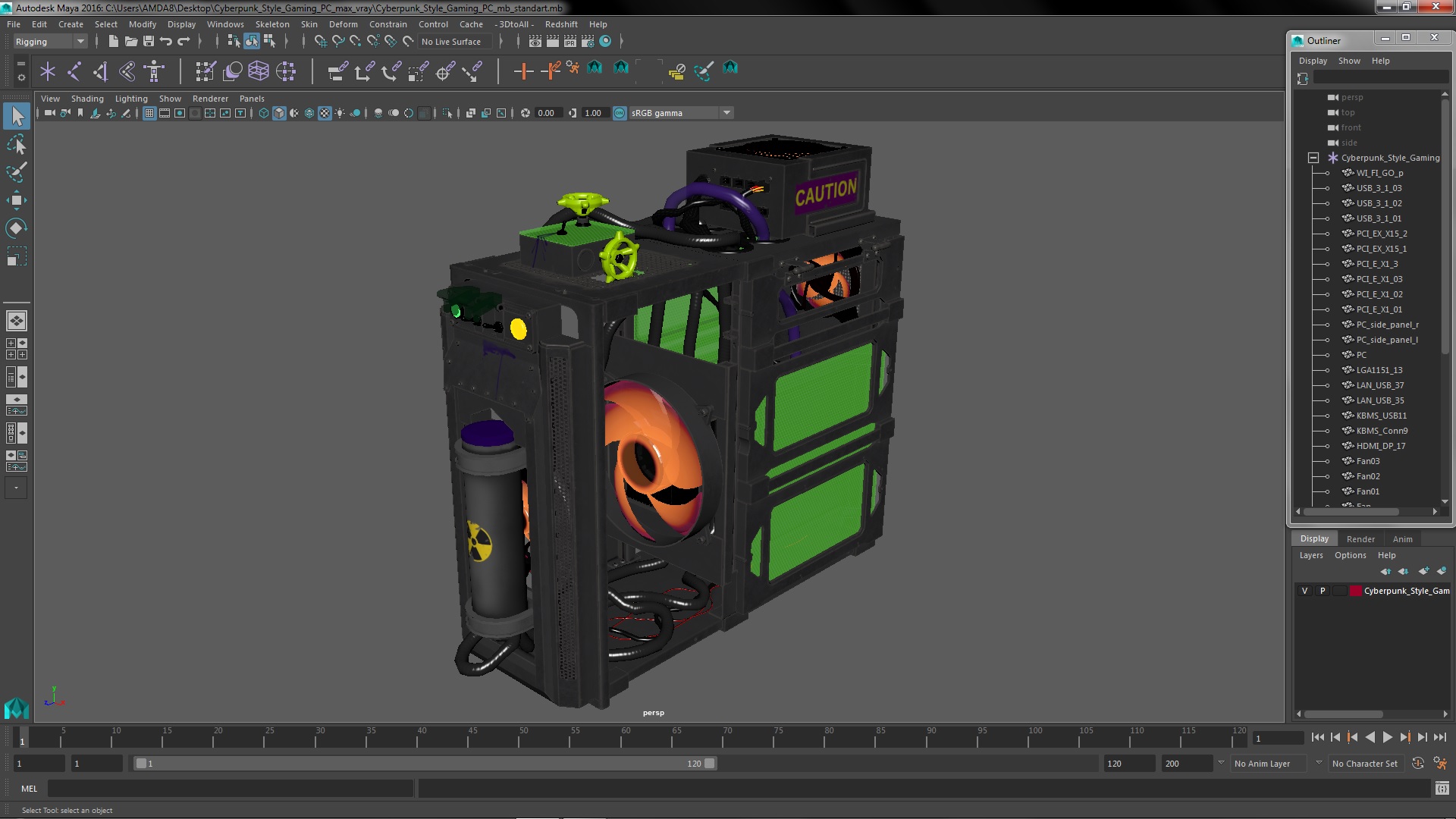Click the red color swatch of the layer
Image resolution: width=1456 pixels, height=819 pixels.
click(x=1355, y=591)
